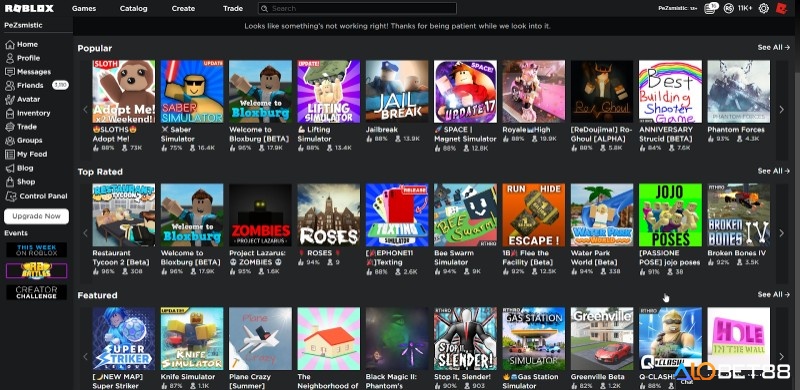Open the Avatar sidebar icon
Image resolution: width=800 pixels, height=390 pixels.
pyautogui.click(x=10, y=100)
